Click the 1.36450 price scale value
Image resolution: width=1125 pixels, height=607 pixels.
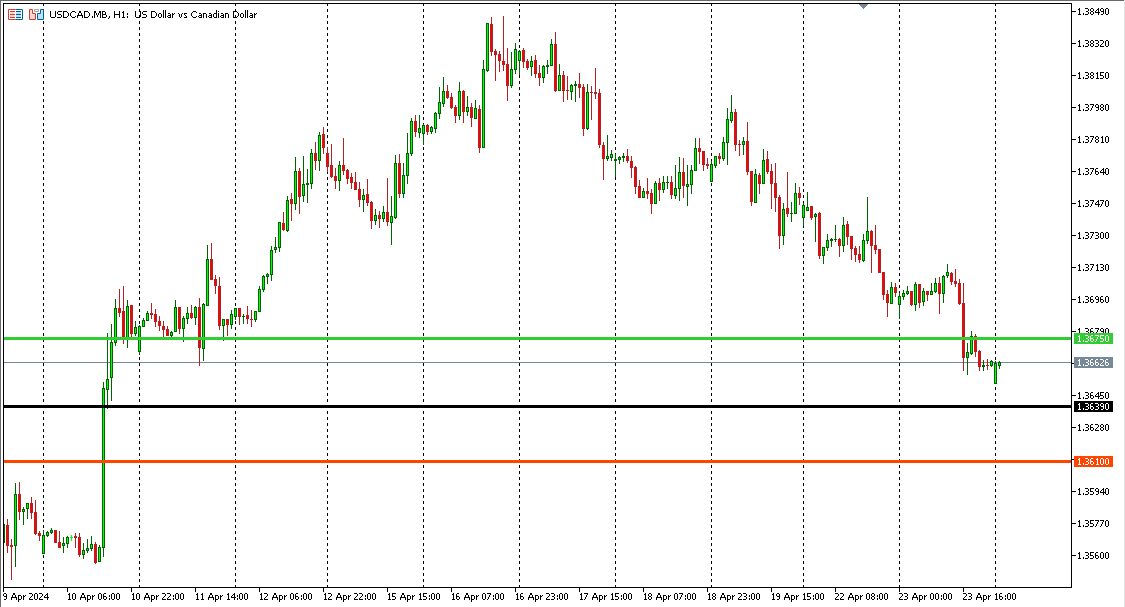[1093, 395]
